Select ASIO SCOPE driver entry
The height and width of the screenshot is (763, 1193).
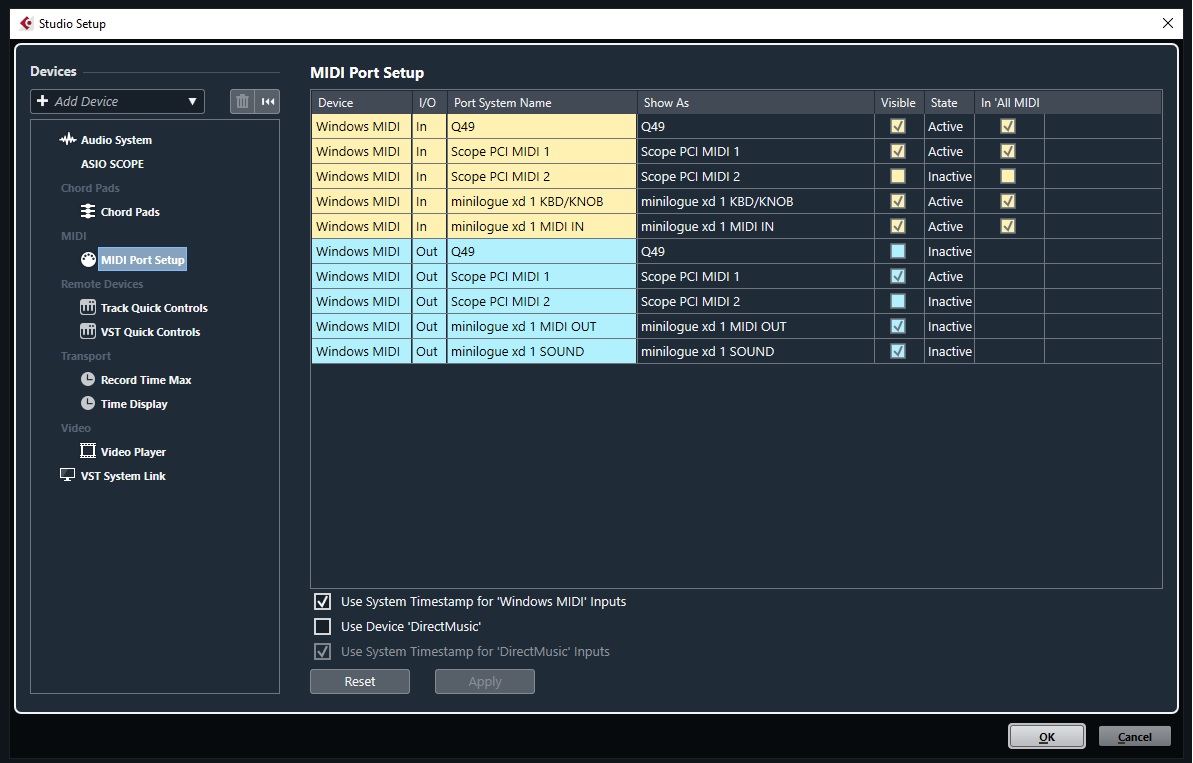(112, 164)
